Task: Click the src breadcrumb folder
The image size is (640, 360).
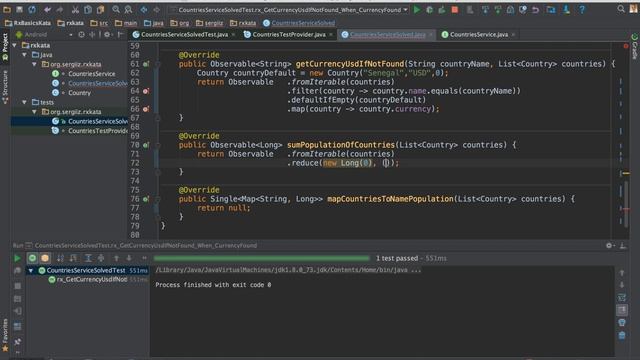Action: pos(99,23)
